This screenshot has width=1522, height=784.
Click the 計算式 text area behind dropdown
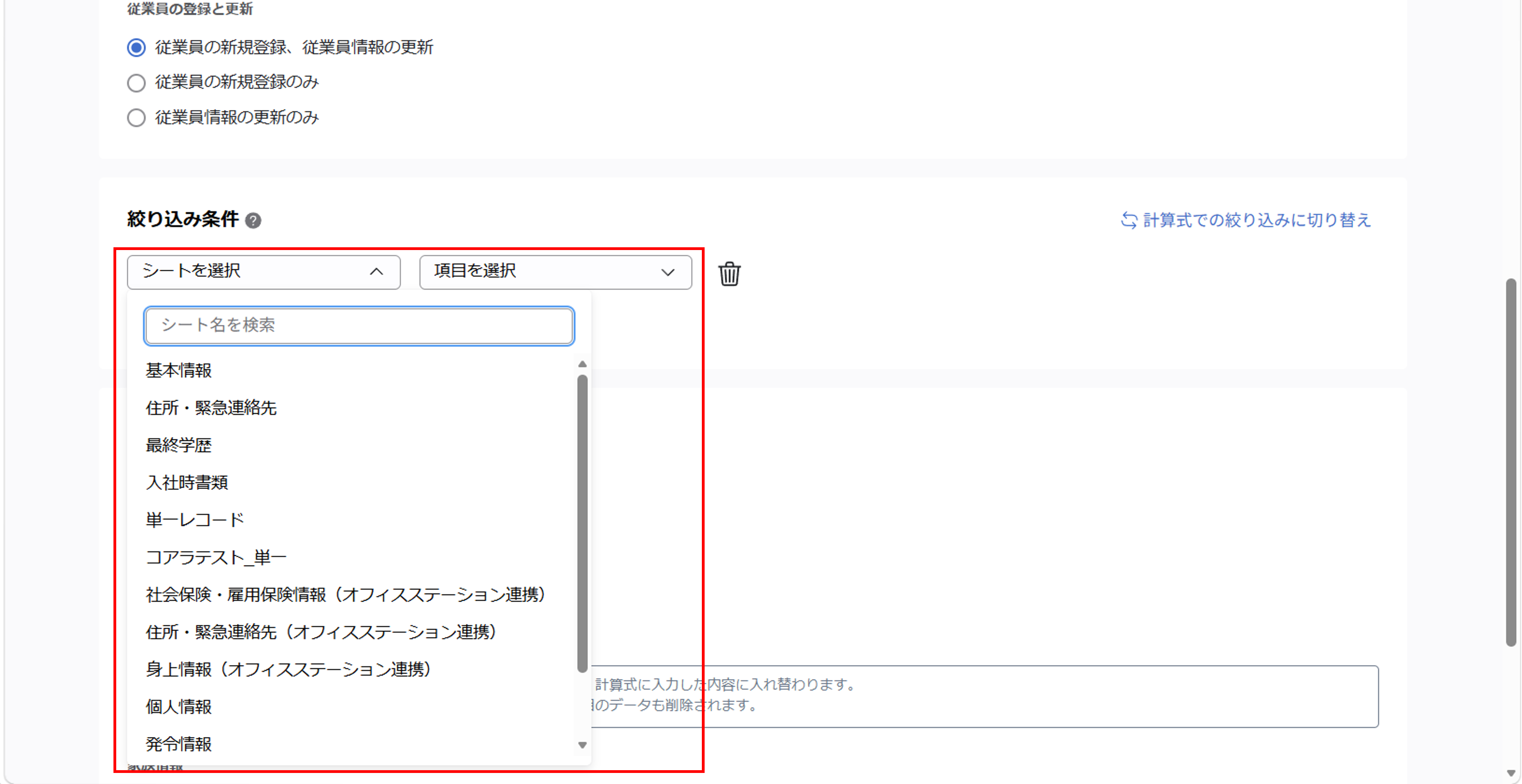[984, 697]
